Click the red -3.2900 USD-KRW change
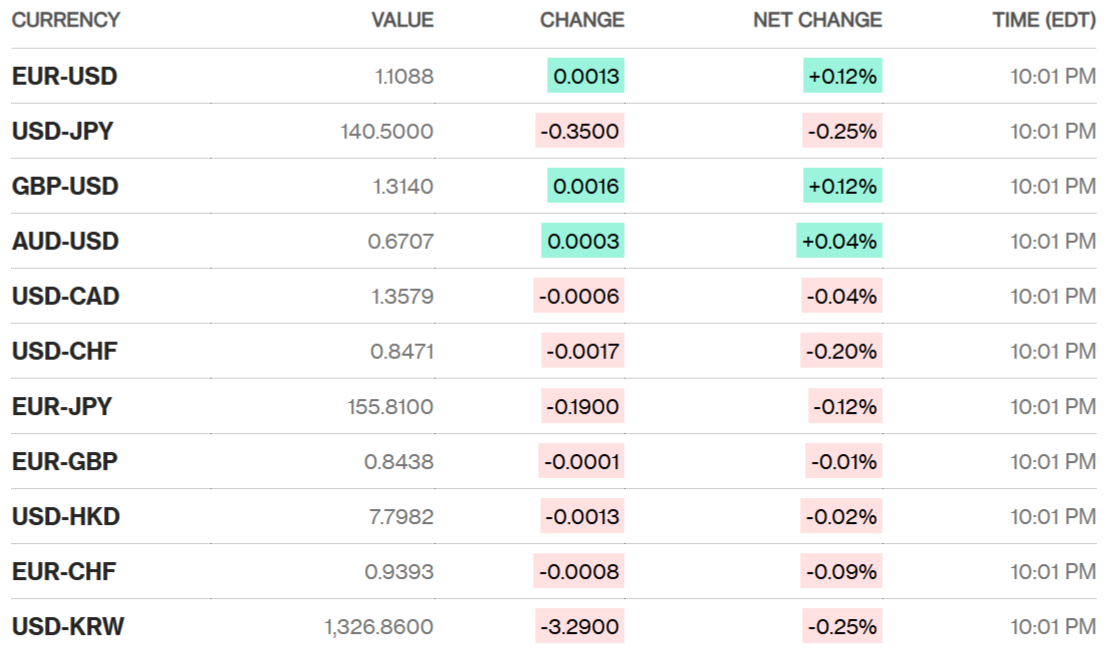This screenshot has width=1111, height=653. click(x=580, y=626)
